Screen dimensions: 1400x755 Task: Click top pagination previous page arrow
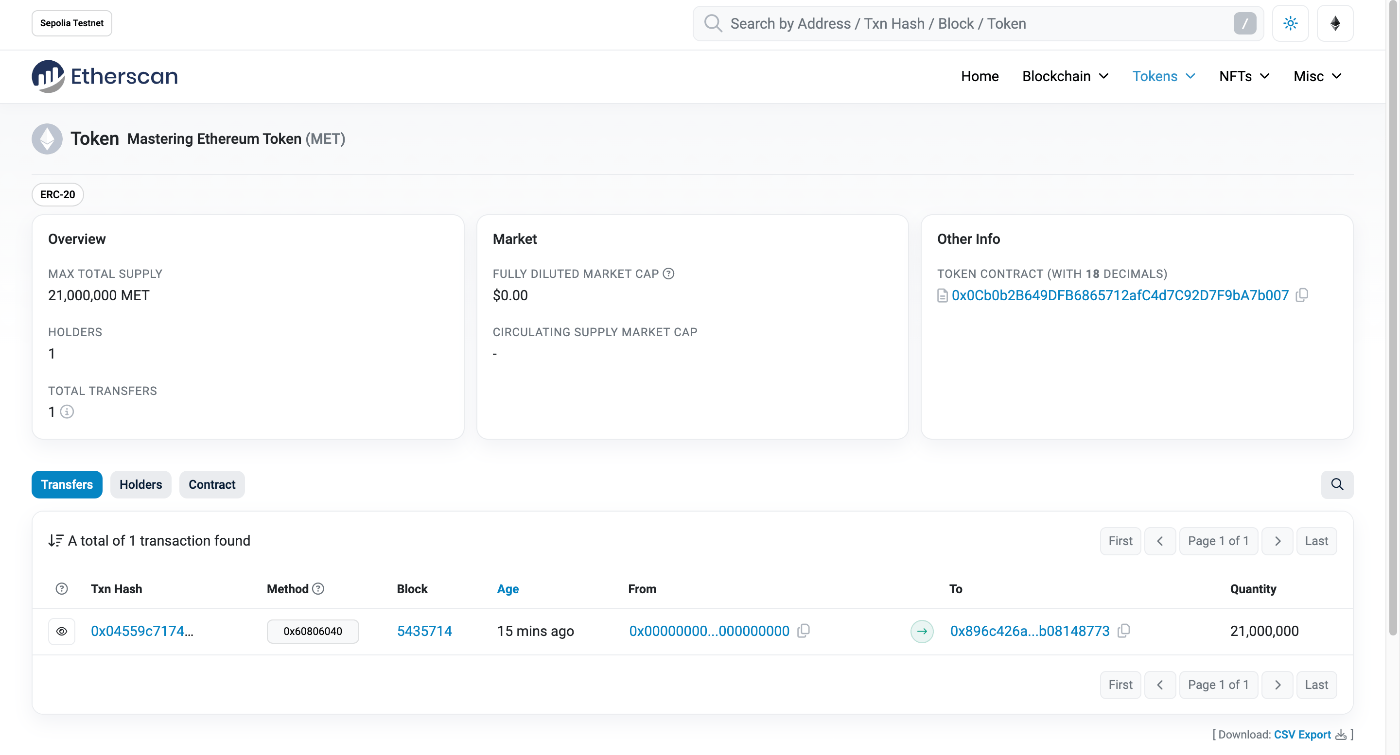[x=1160, y=541]
